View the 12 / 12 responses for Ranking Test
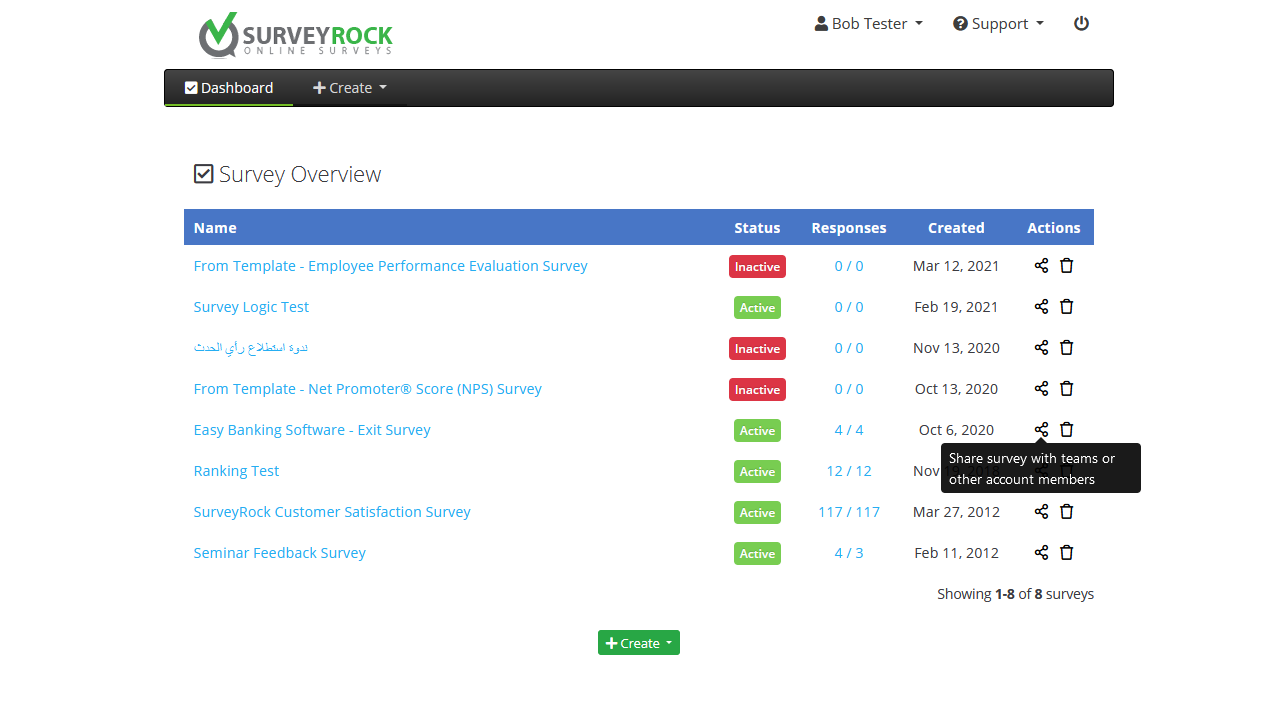Image resolution: width=1280 pixels, height=720 pixels. click(x=849, y=471)
